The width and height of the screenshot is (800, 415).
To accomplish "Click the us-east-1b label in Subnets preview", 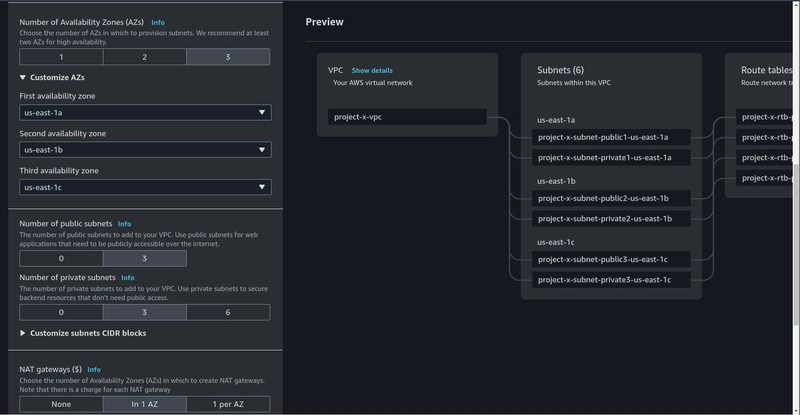I will click(x=556, y=181).
